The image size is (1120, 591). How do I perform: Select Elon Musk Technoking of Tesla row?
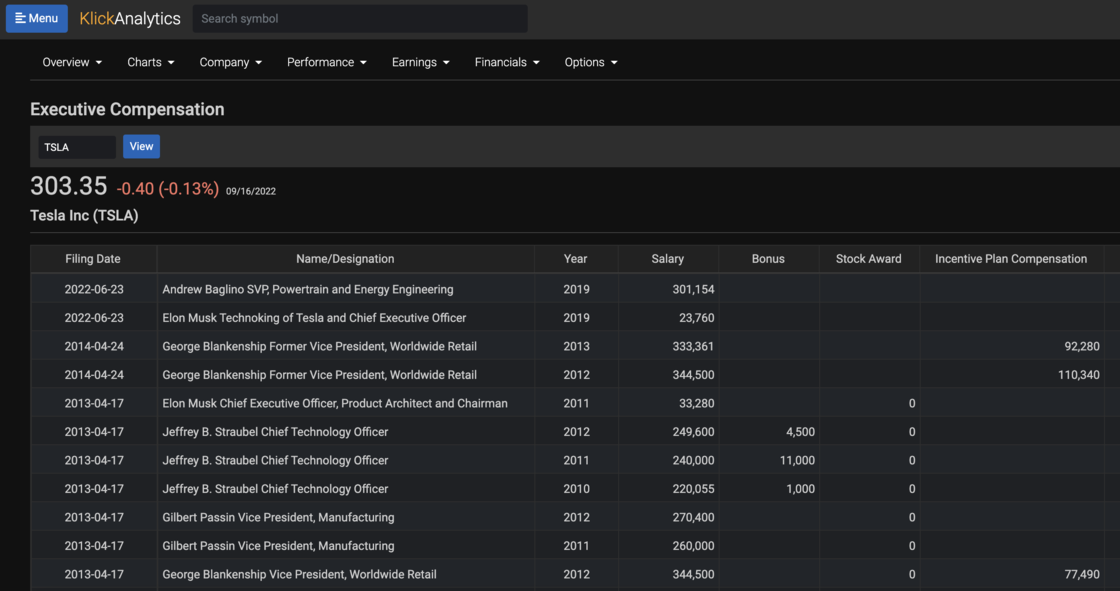coord(575,318)
